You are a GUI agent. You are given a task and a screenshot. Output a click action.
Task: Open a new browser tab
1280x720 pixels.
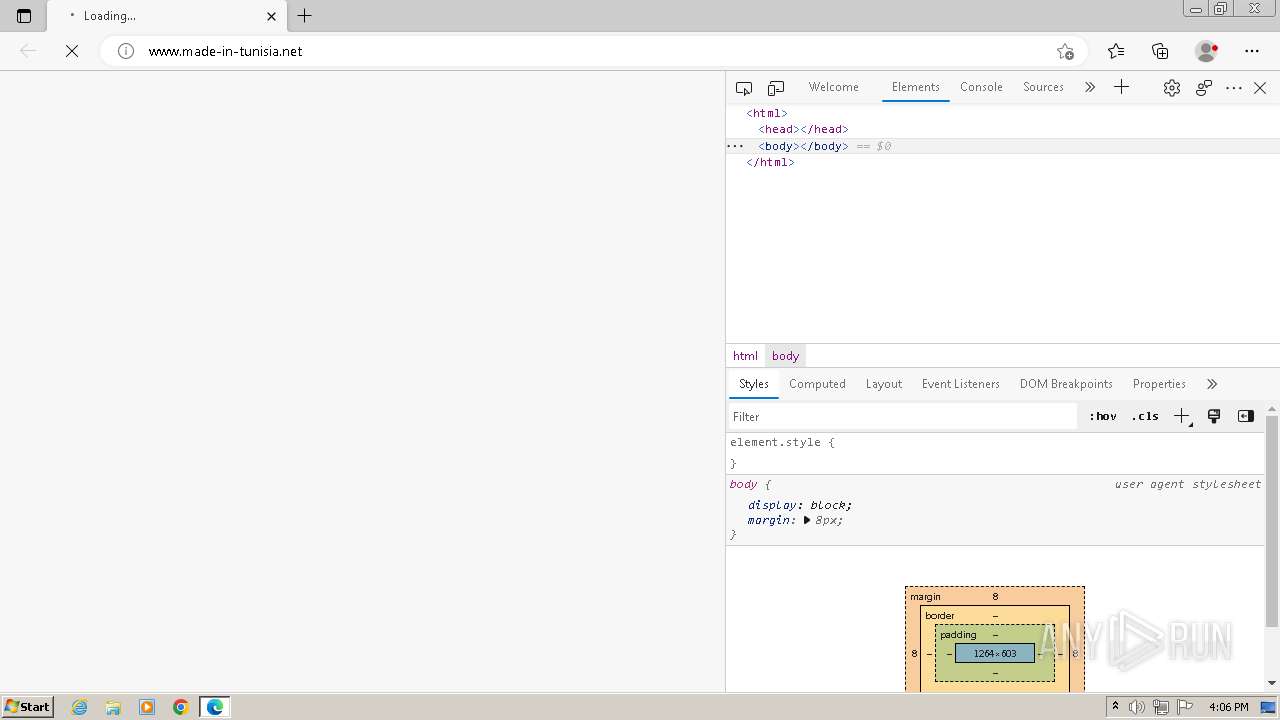tap(305, 16)
